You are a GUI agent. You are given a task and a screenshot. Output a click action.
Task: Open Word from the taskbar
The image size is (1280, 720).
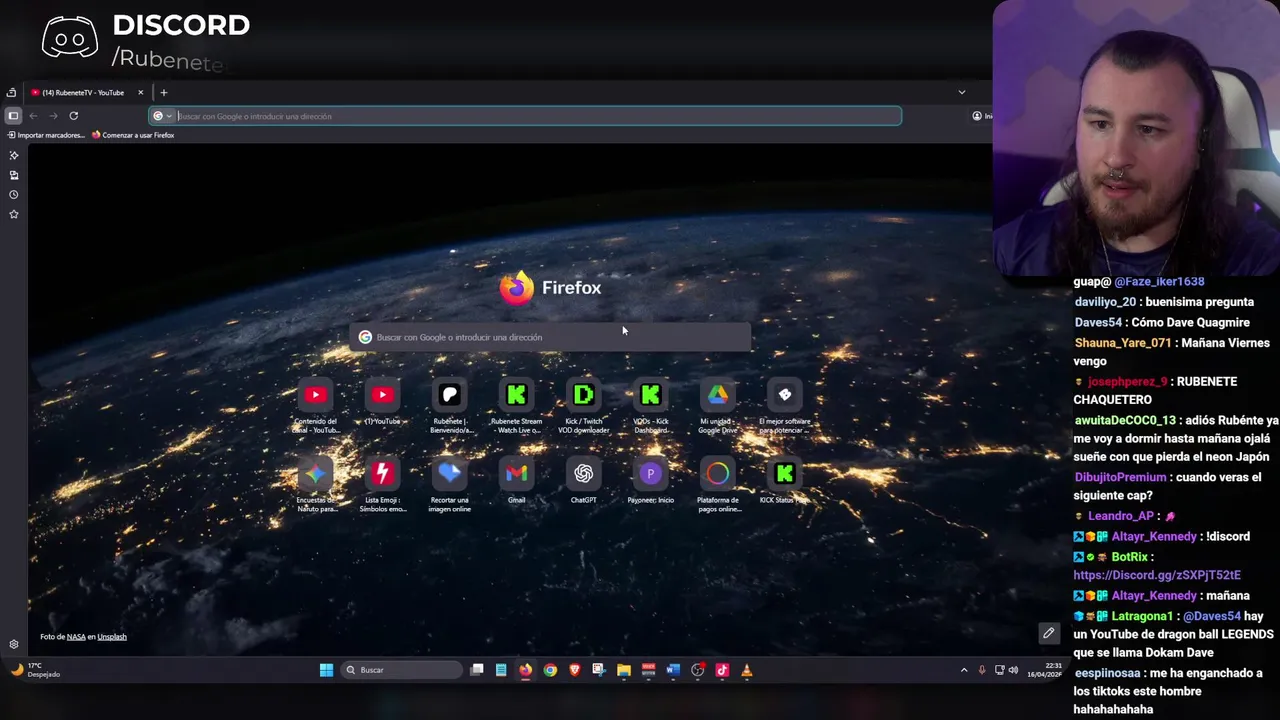[x=673, y=670]
